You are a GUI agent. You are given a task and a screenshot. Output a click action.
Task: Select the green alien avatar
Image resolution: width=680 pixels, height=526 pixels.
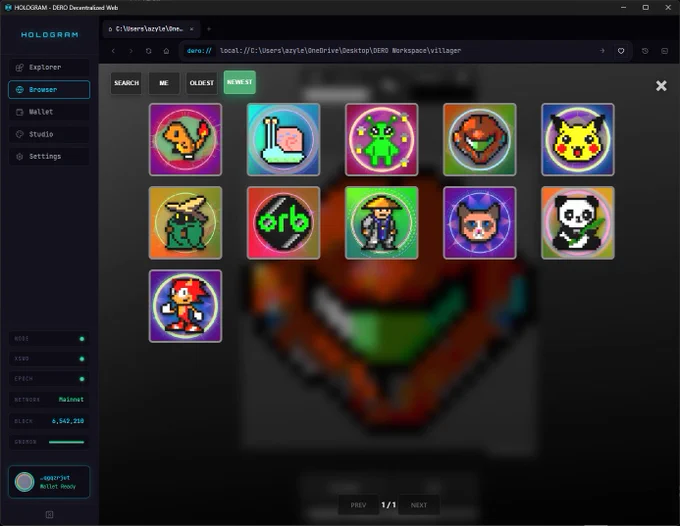click(x=382, y=140)
